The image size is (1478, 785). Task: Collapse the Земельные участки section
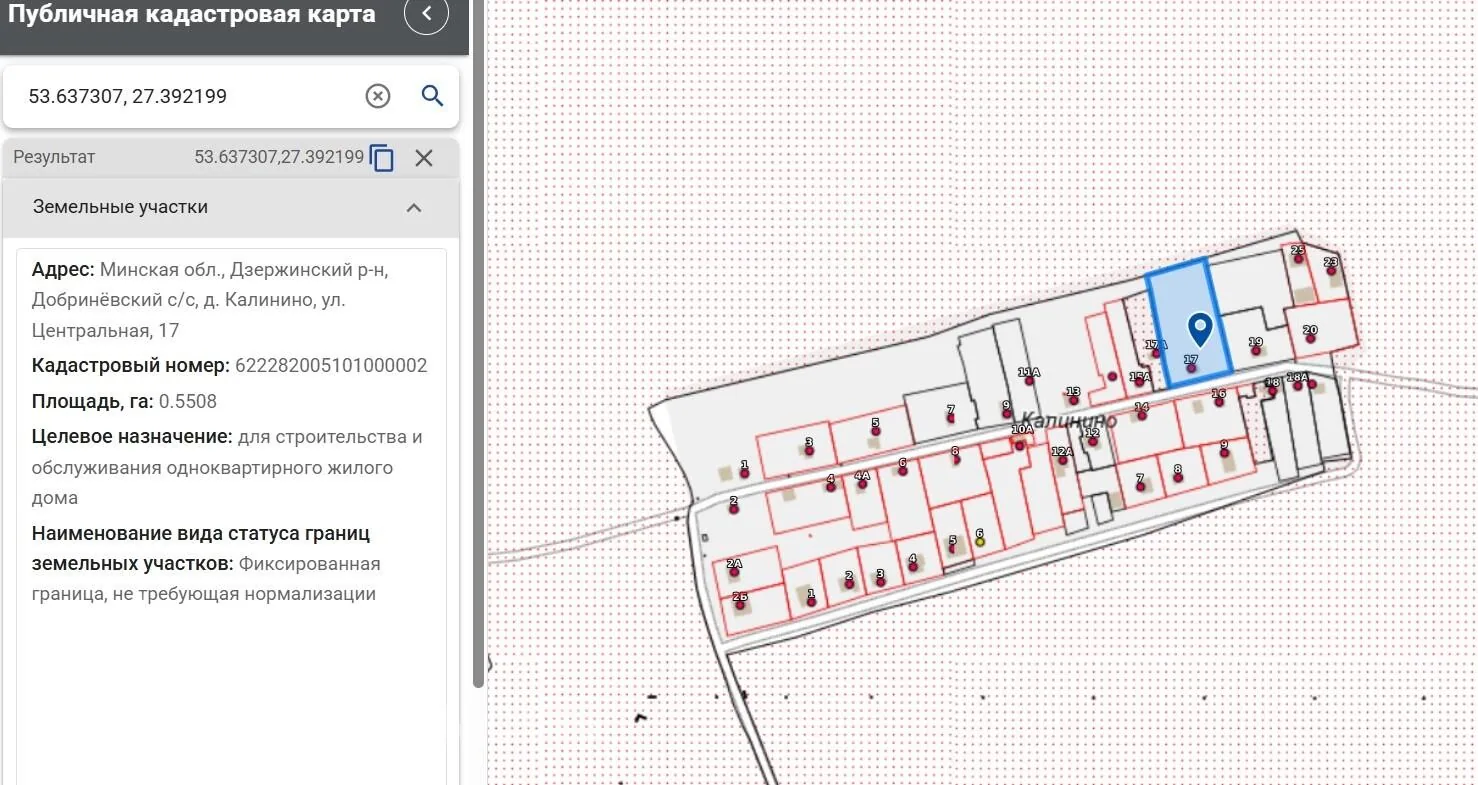coord(414,208)
